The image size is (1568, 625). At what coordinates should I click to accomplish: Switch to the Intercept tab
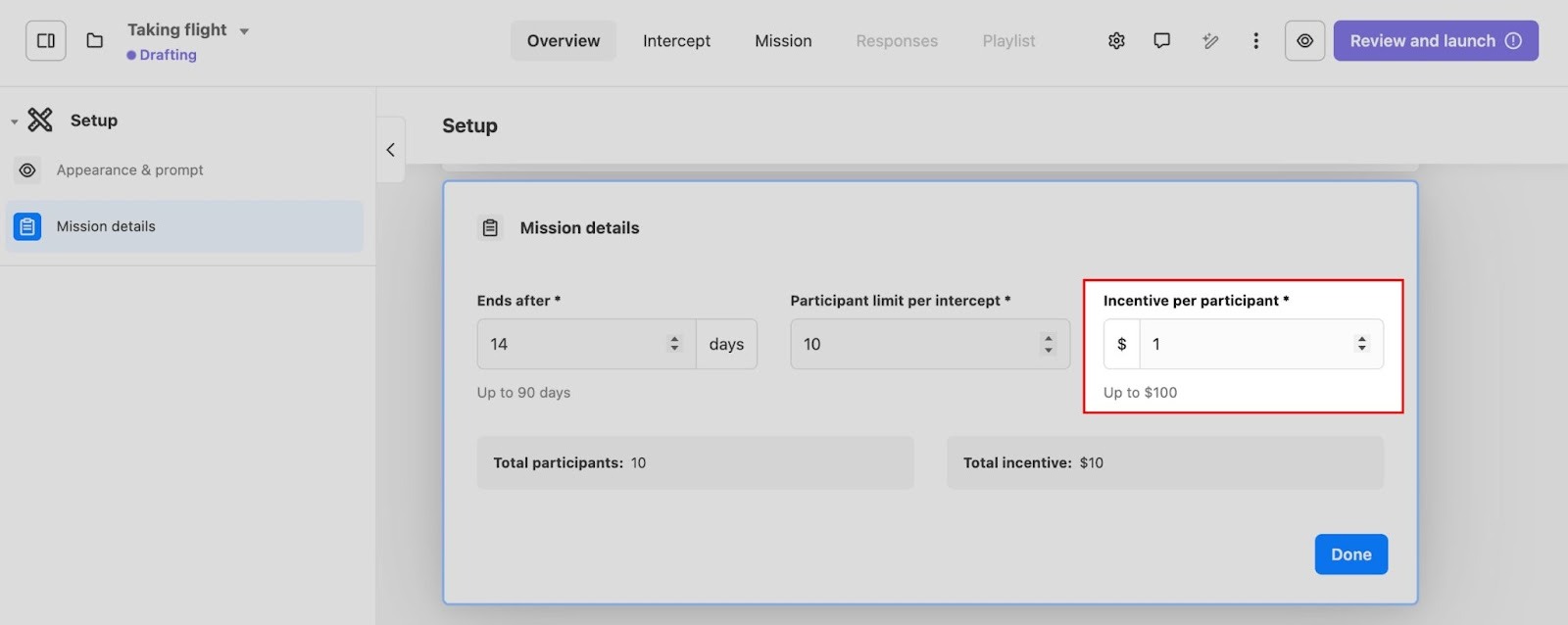pyautogui.click(x=676, y=41)
